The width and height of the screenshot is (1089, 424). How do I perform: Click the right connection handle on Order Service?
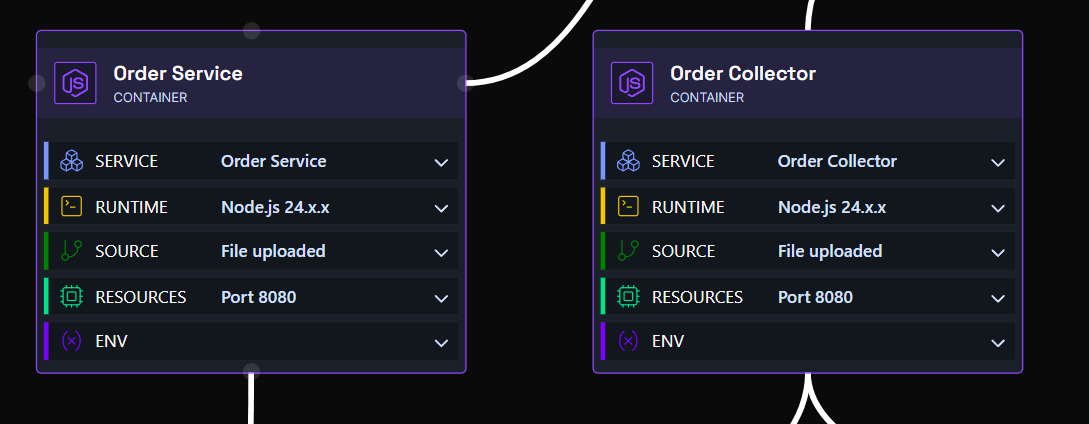tap(465, 83)
